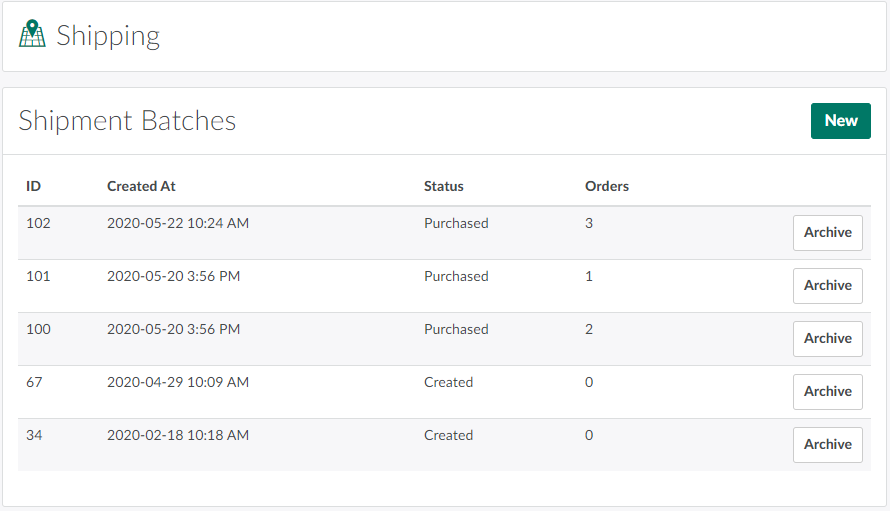This screenshot has height=511, width=890.
Task: Click the Created At column header
Action: point(141,186)
